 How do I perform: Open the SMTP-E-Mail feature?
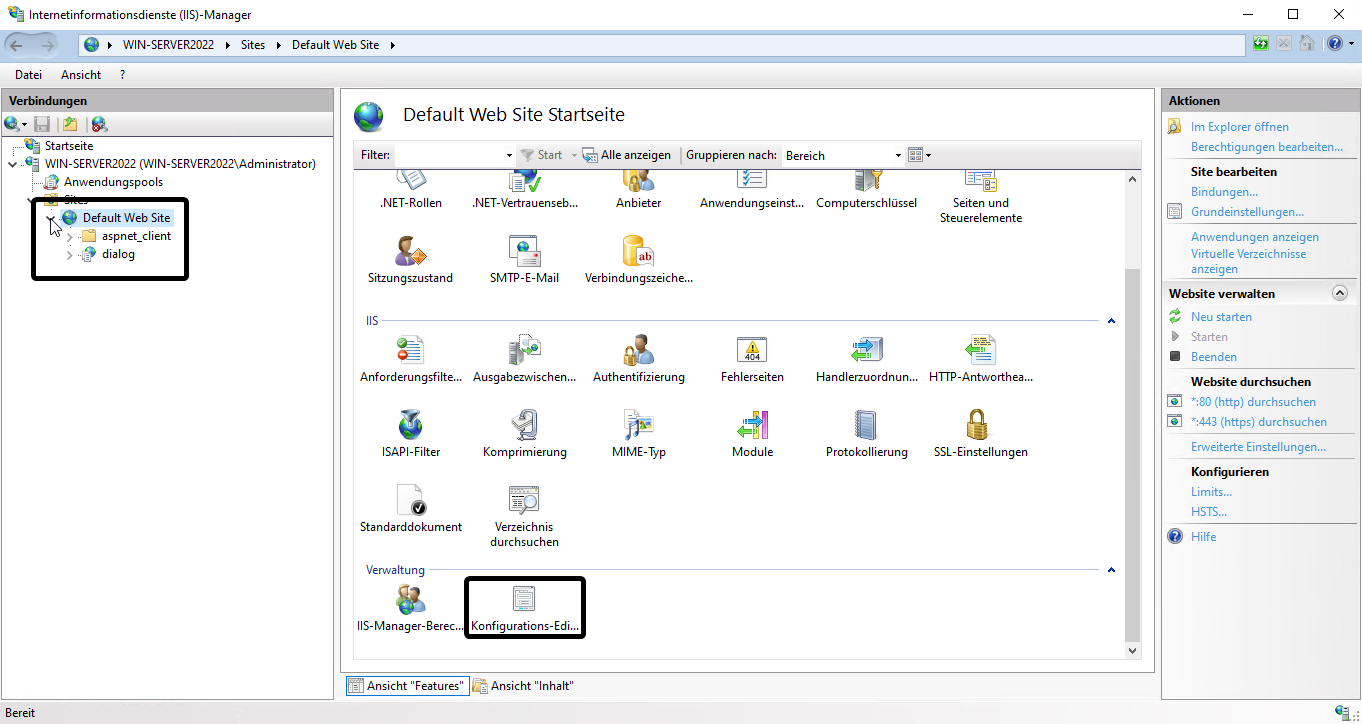click(x=525, y=260)
